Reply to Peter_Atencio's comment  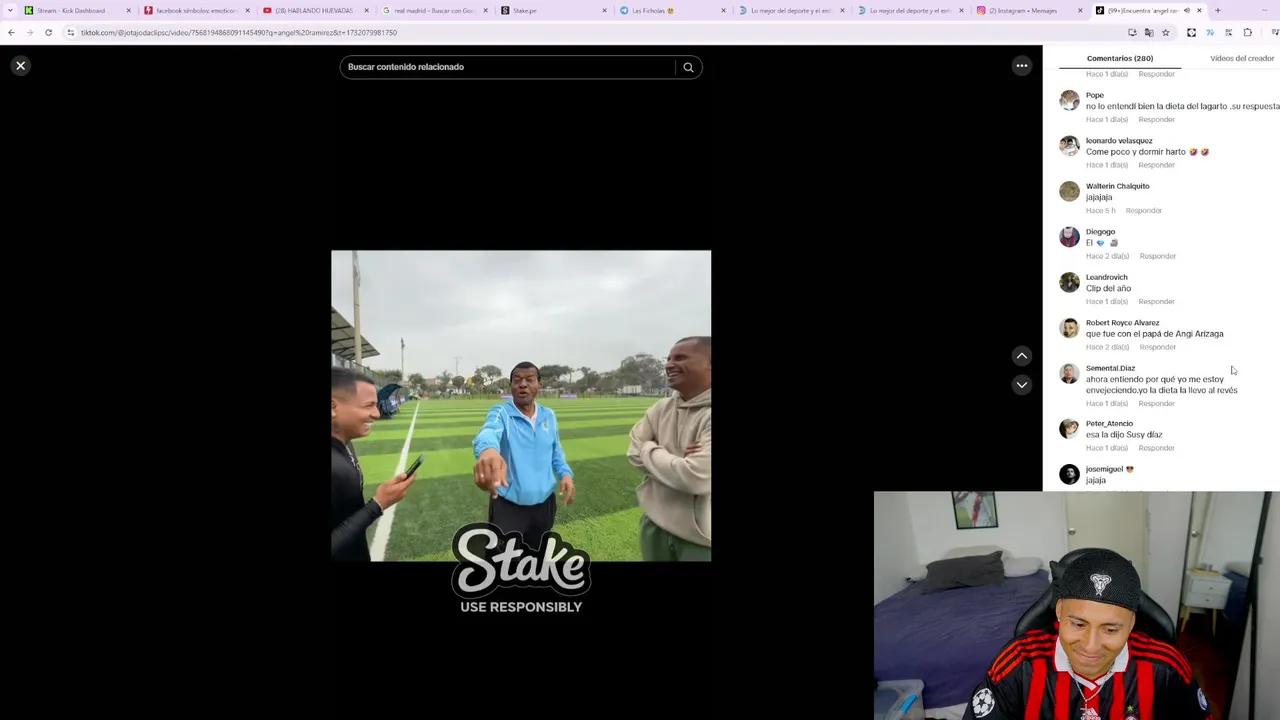point(1156,448)
